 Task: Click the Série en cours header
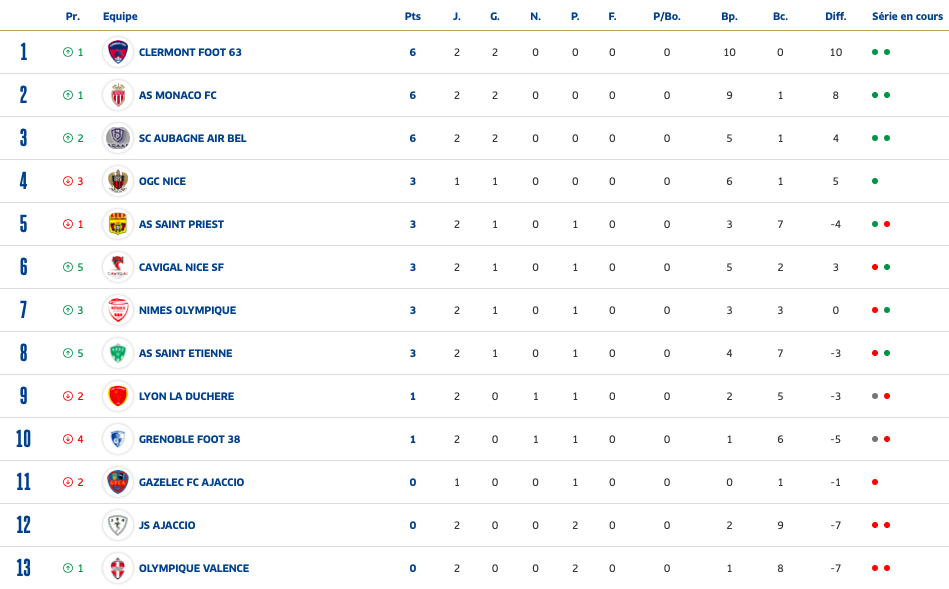pyautogui.click(x=907, y=16)
